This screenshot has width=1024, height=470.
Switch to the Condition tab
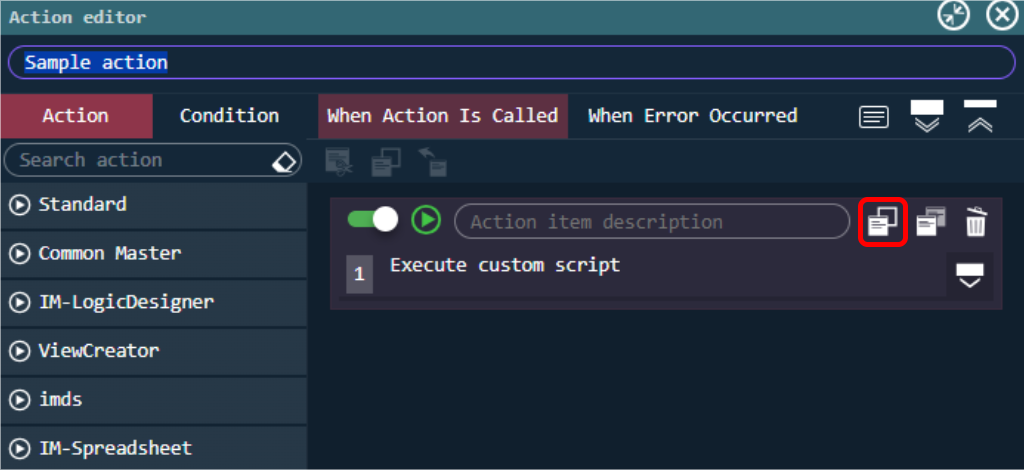click(x=229, y=116)
